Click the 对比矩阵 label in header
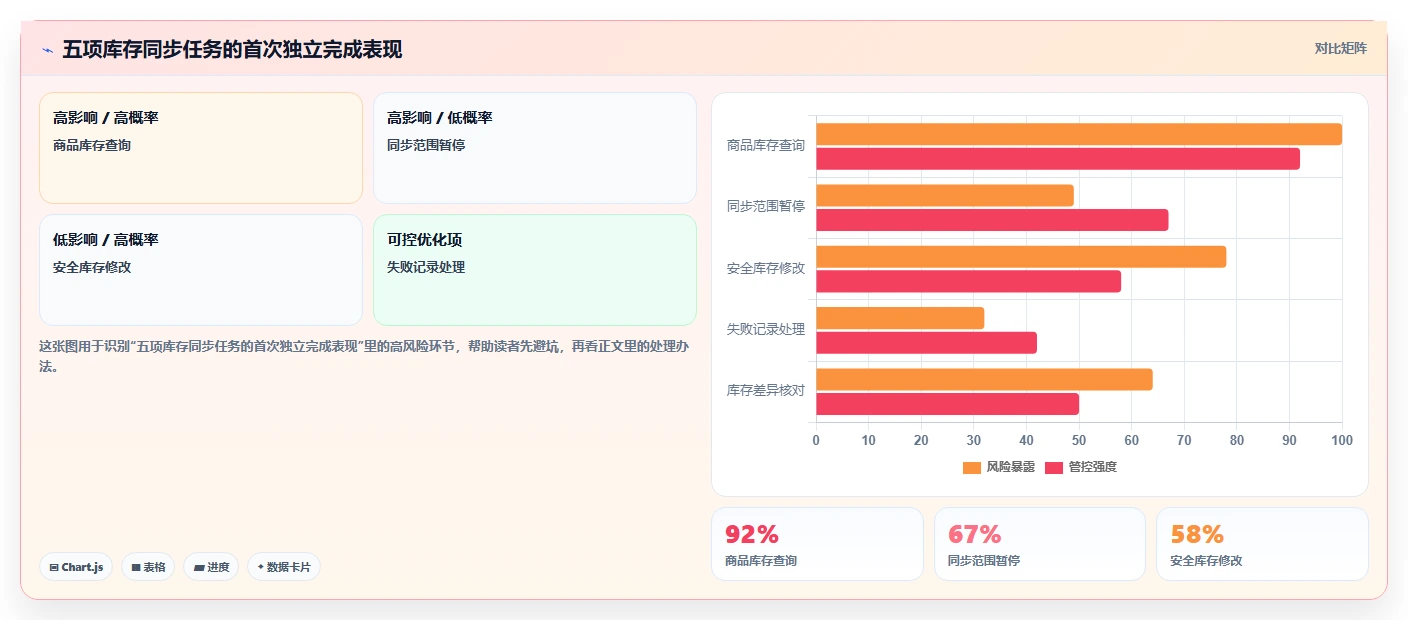Image resolution: width=1408 pixels, height=620 pixels. [1340, 48]
